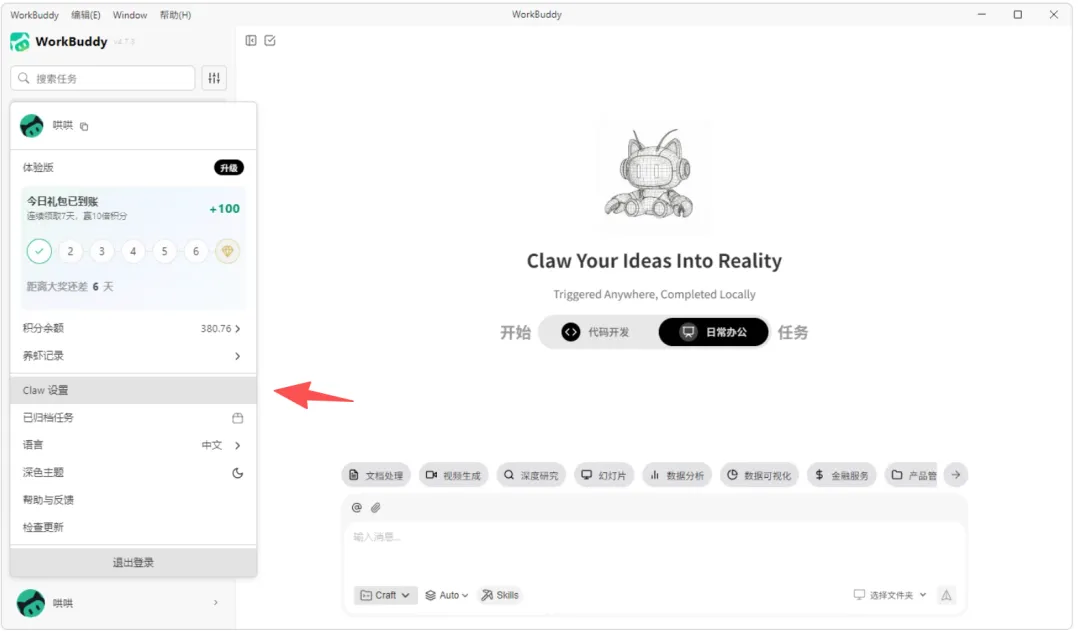The height and width of the screenshot is (632, 1080).
Task: Click the 退出登录 button
Action: [134, 564]
